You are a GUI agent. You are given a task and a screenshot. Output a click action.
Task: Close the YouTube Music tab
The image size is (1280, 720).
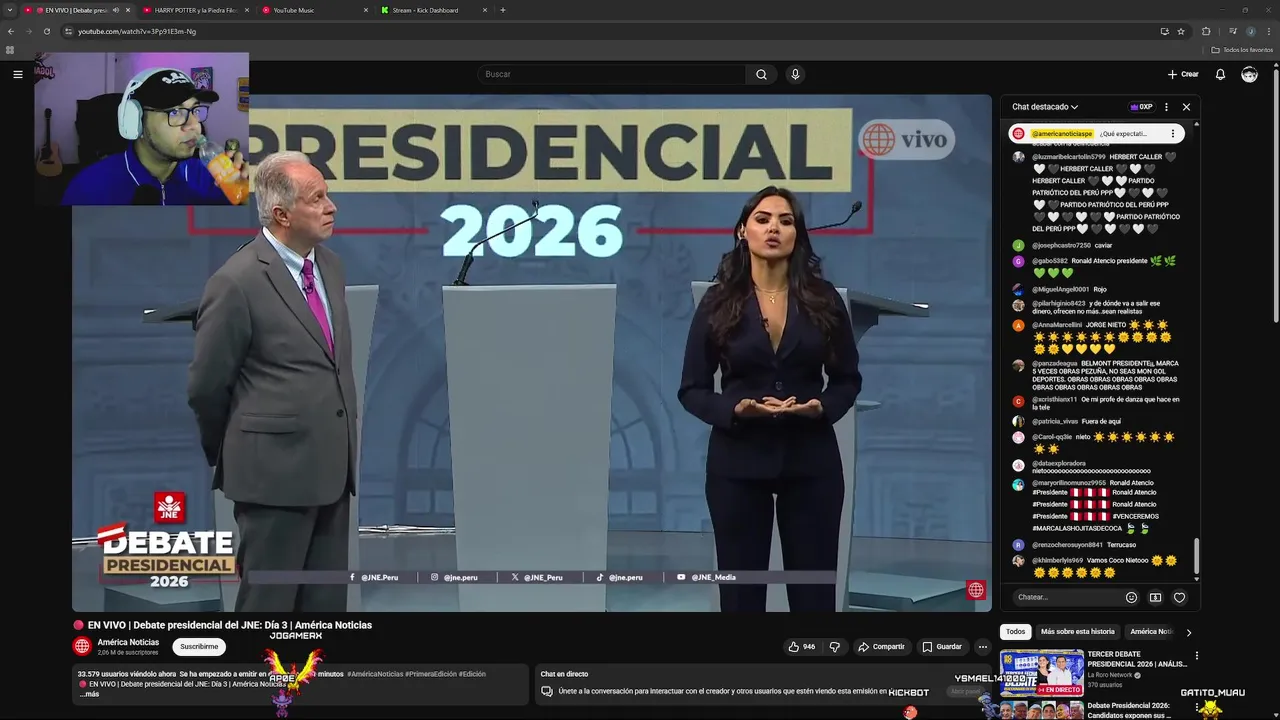(x=366, y=10)
